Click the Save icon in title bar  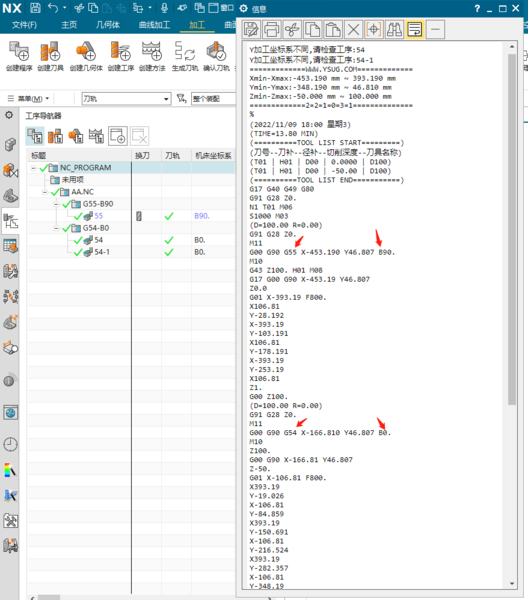(35, 8)
